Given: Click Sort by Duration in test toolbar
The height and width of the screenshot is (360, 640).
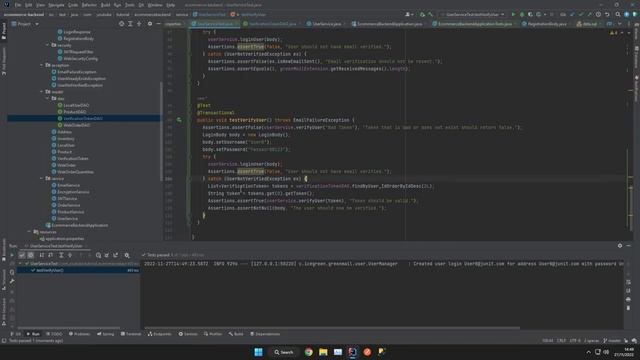Looking at the screenshot, I should (51, 255).
